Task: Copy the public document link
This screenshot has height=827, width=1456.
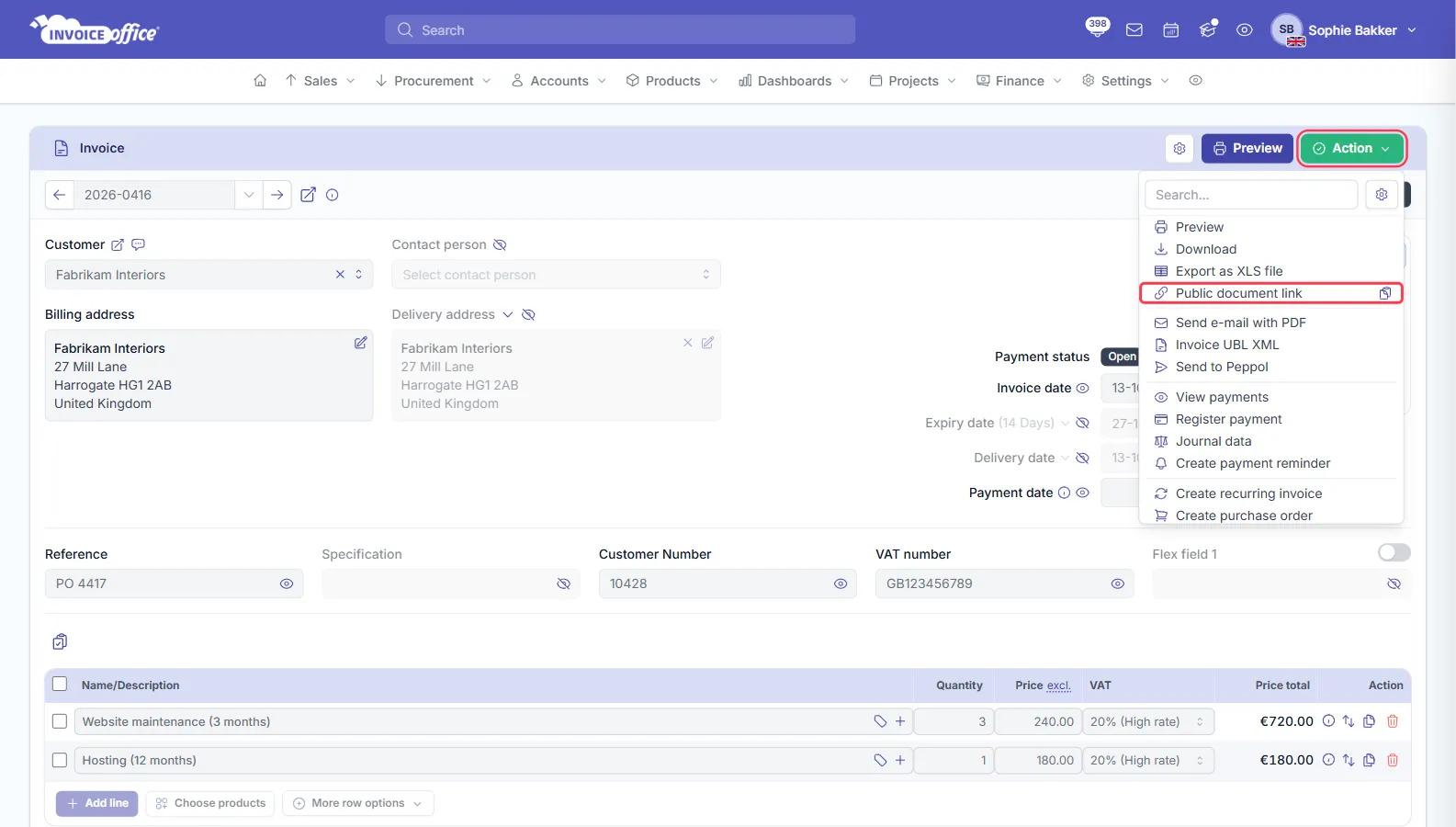Action: (x=1385, y=293)
